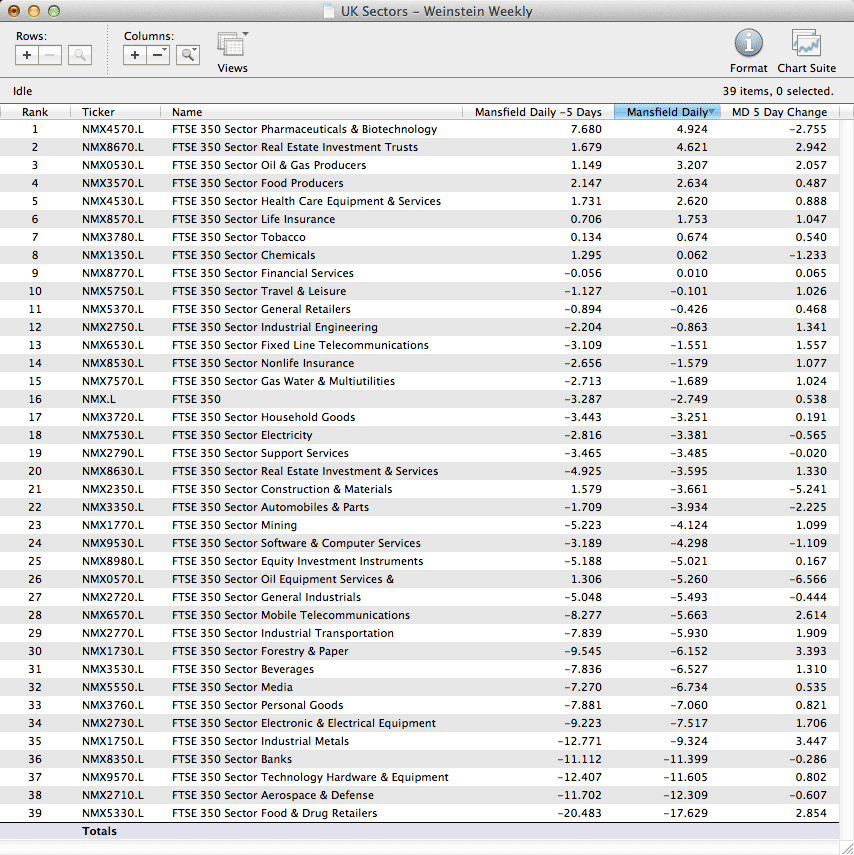The image size is (854, 855).
Task: Click the add column plus button
Action: [x=136, y=55]
